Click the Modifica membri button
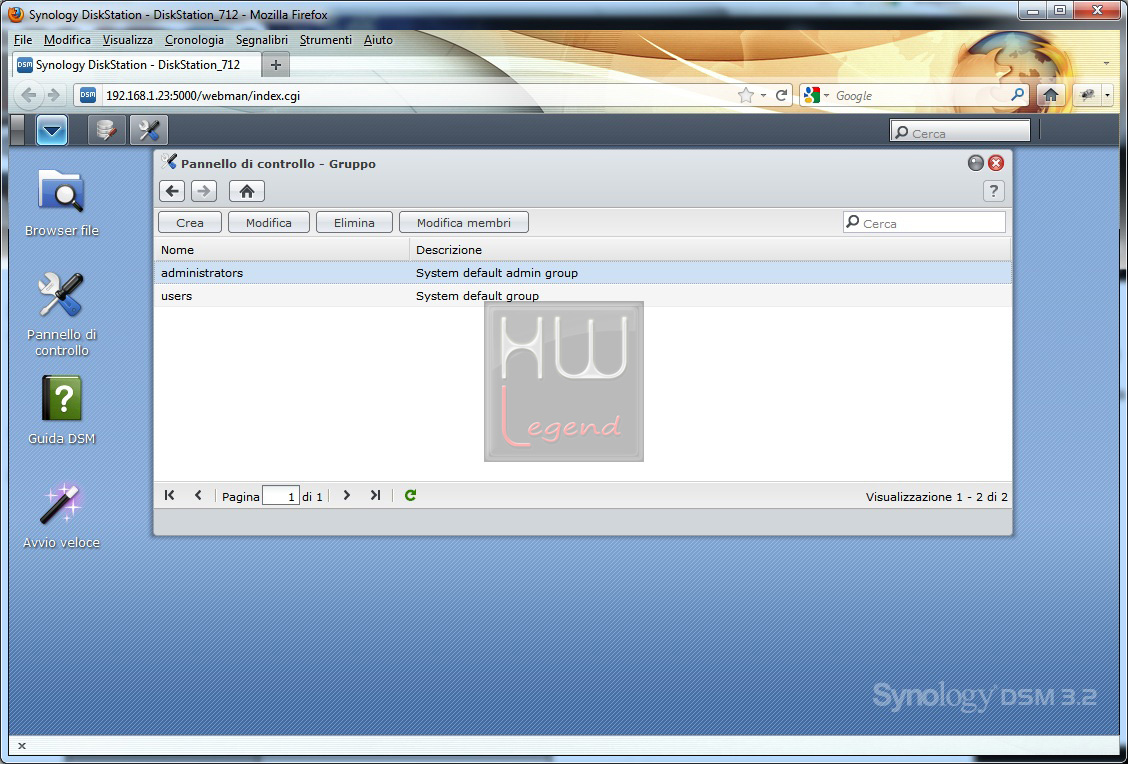The height and width of the screenshot is (764, 1128). click(463, 222)
